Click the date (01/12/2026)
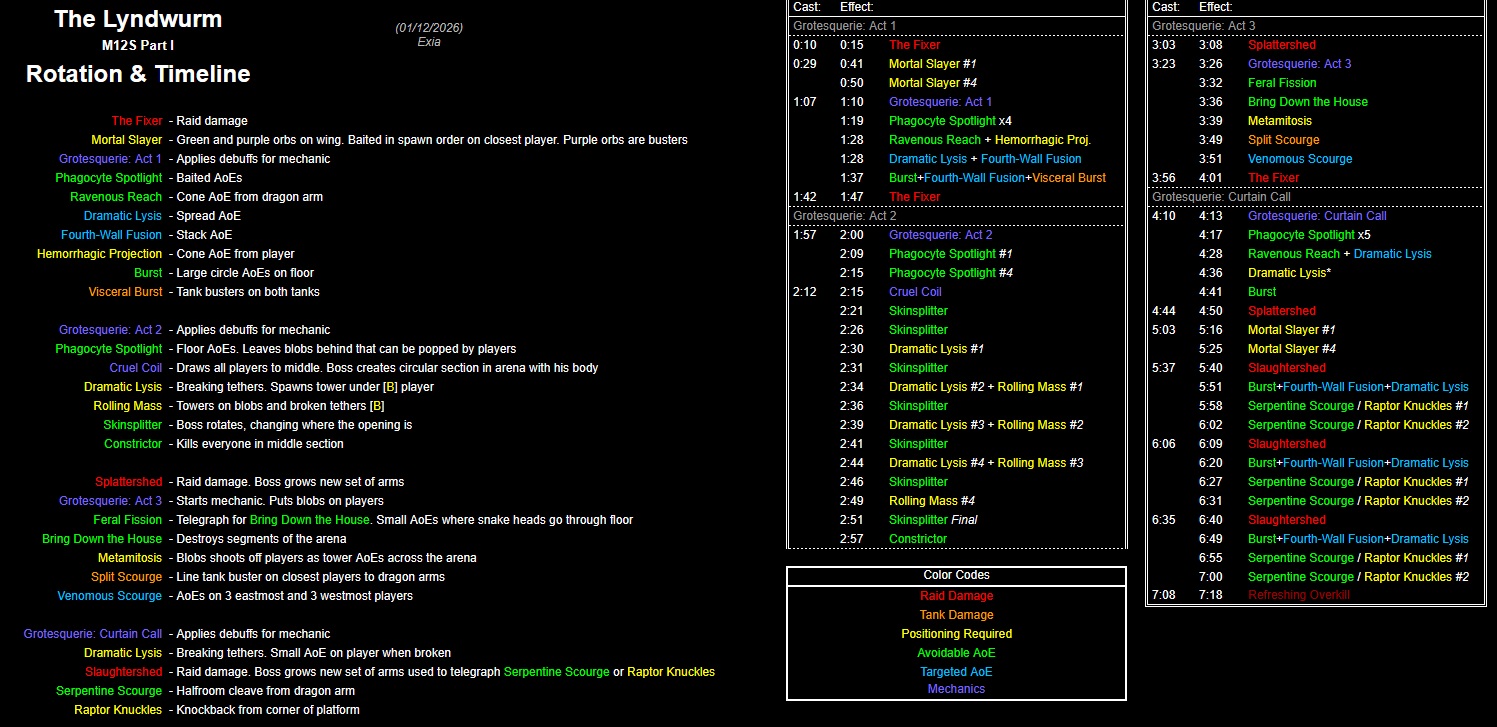 coord(429,28)
